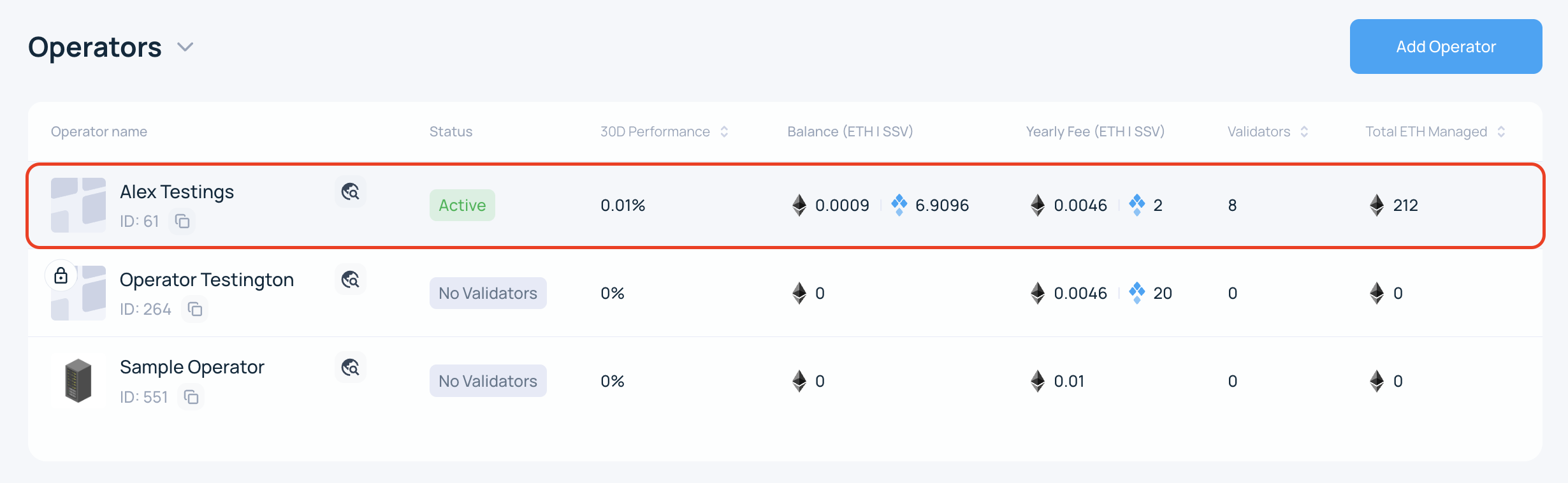1568x483 pixels.
Task: Click Operator Testington's No Validators badge
Action: coord(488,293)
